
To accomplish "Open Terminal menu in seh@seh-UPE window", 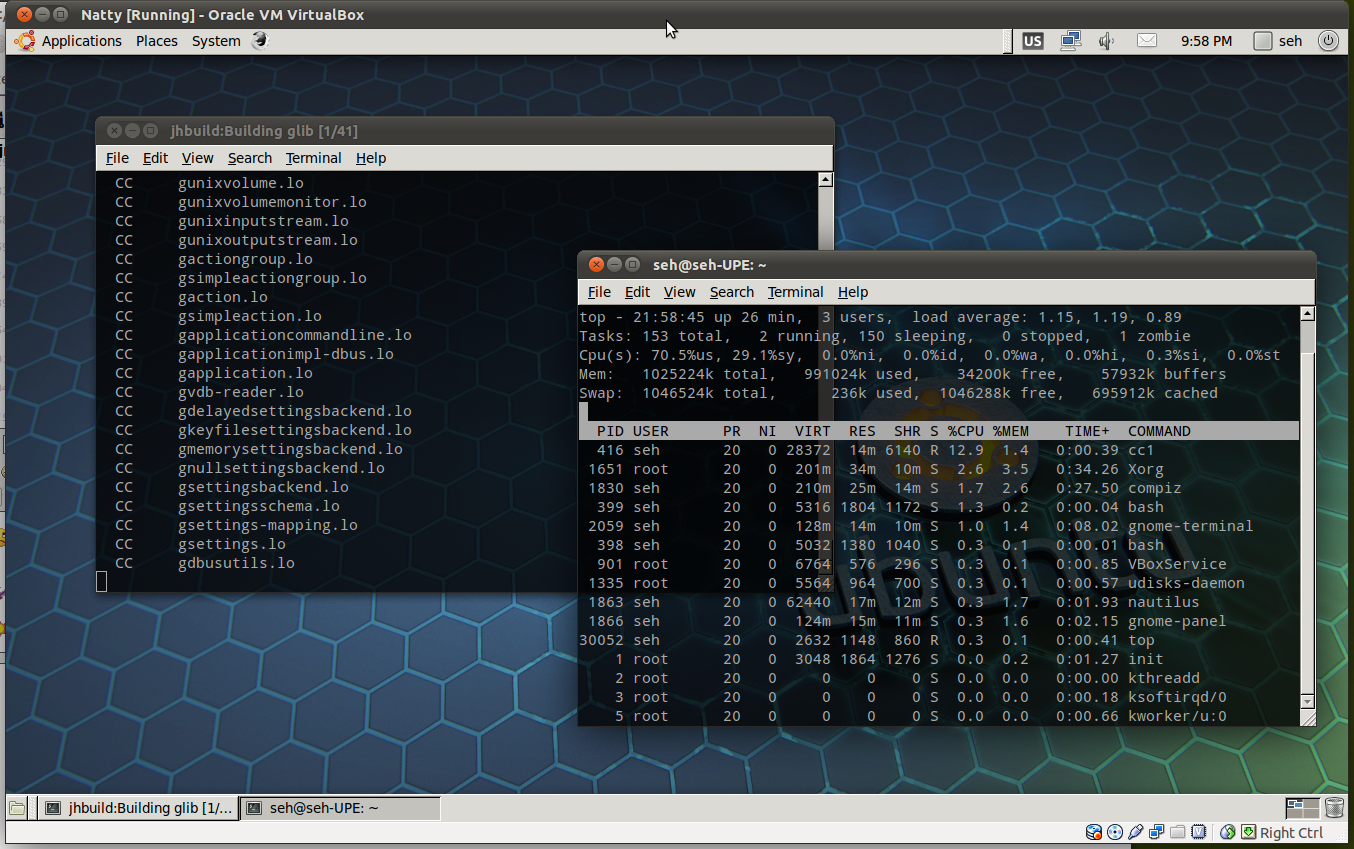I will point(795,292).
